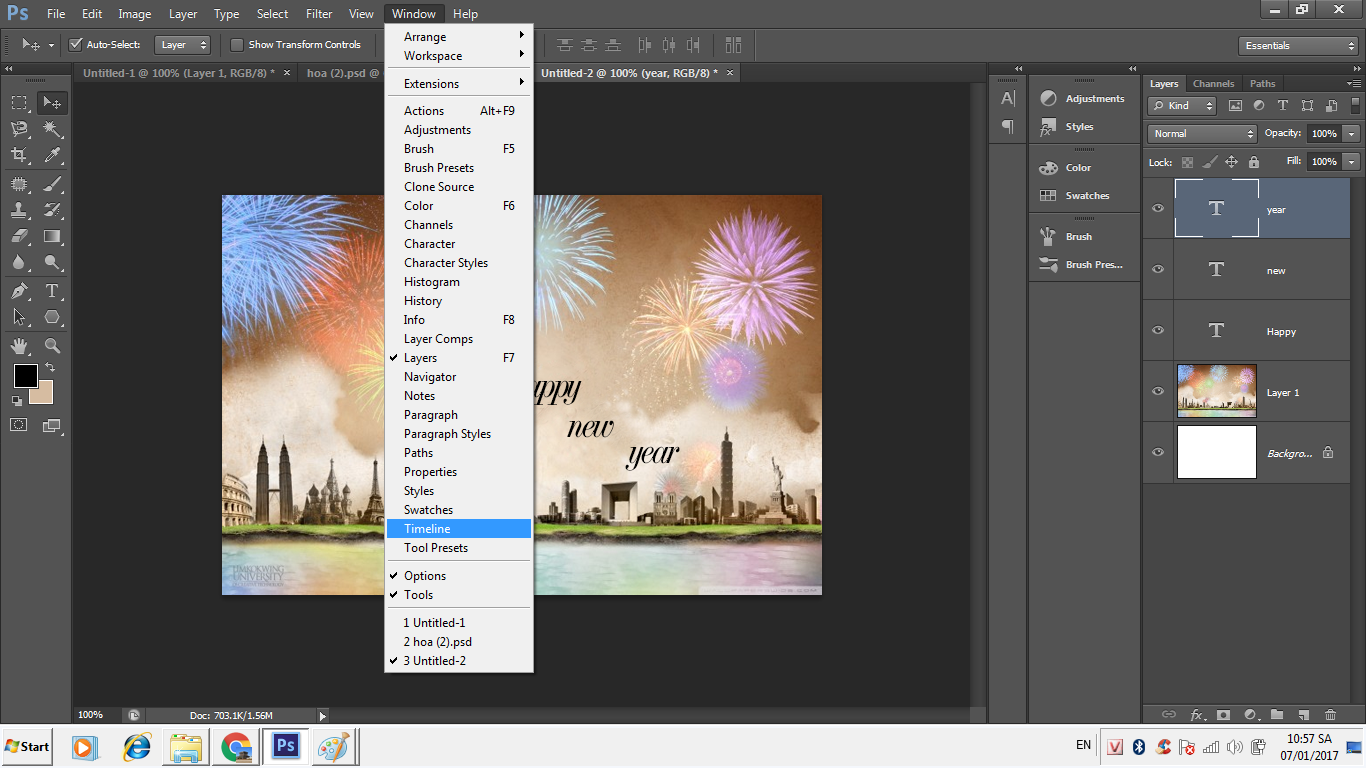This screenshot has width=1366, height=768.
Task: Toggle Background layer visibility eye
Action: [1158, 453]
